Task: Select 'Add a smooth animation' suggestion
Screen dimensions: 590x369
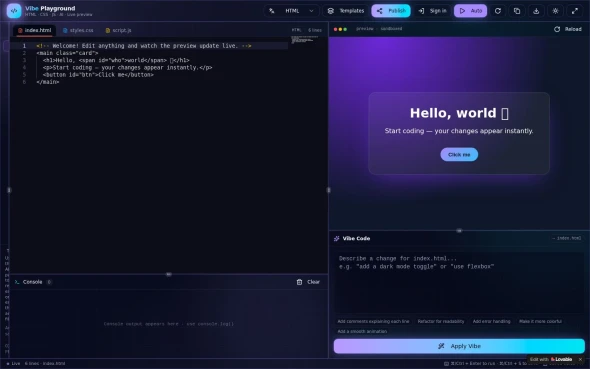Action: pos(362,331)
